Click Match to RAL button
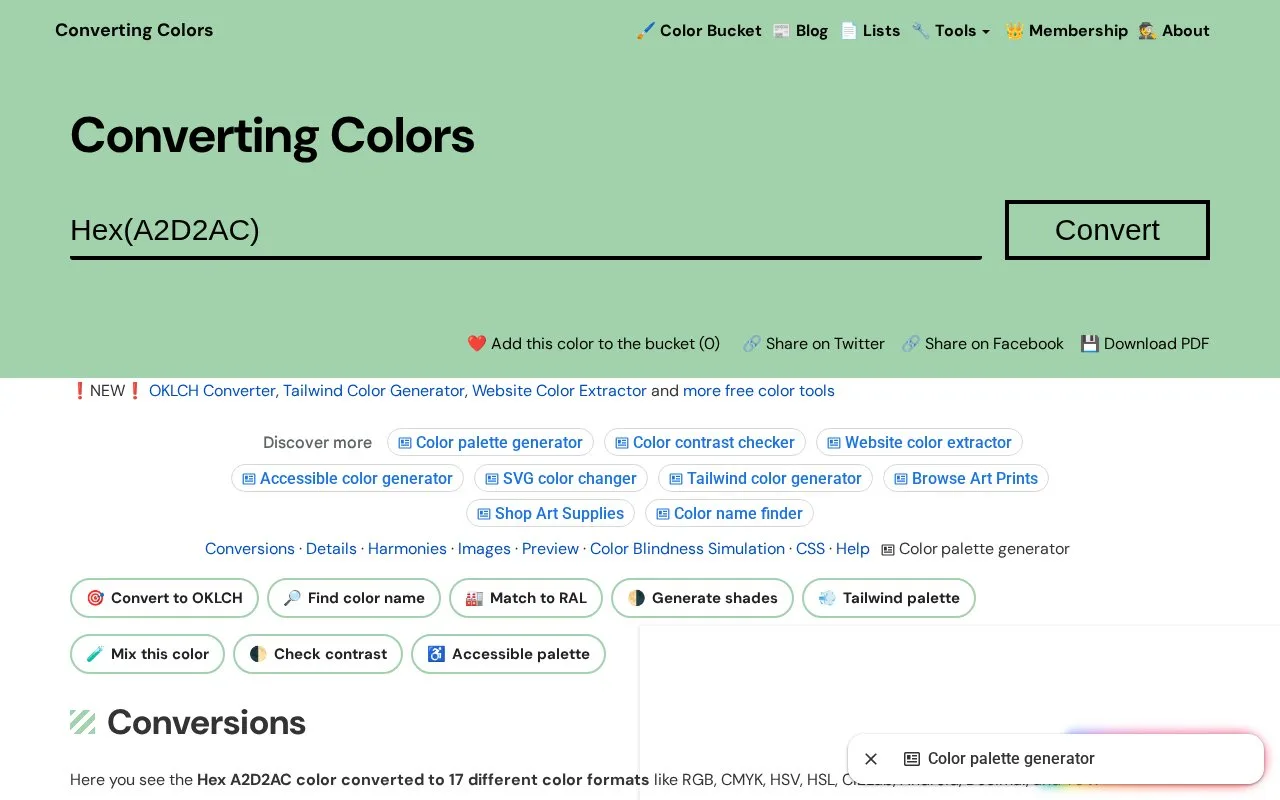 (526, 598)
